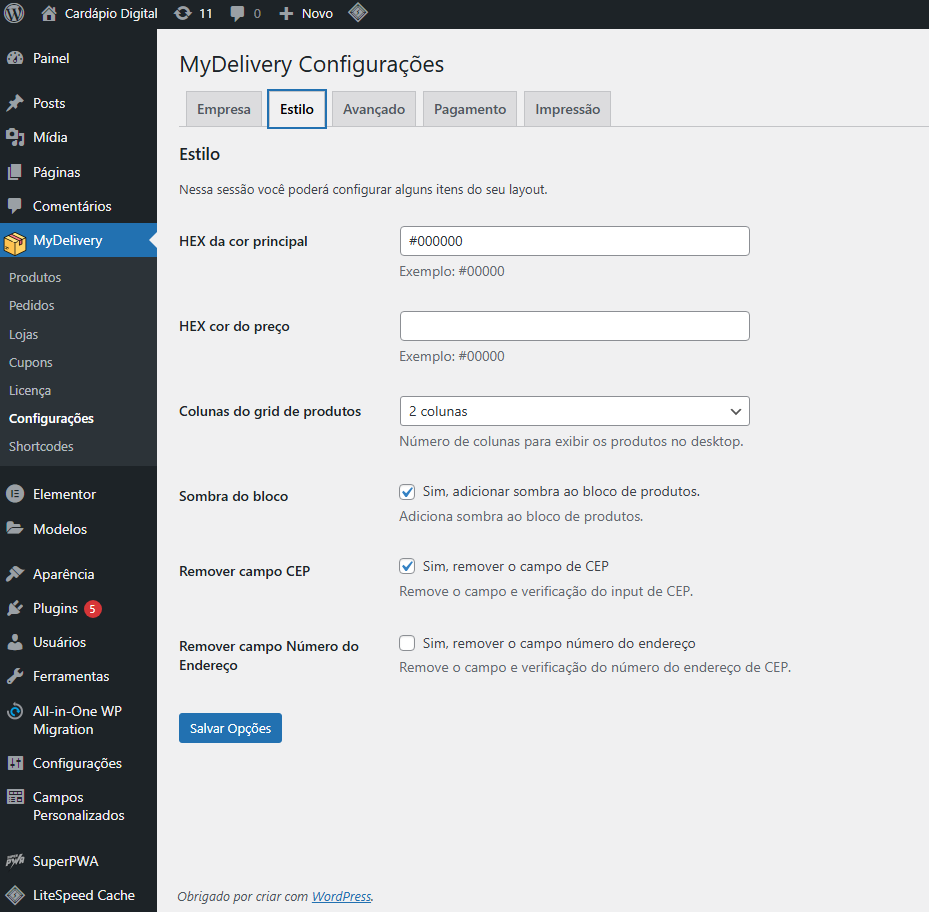Switch to the Avançado tab

(x=374, y=109)
